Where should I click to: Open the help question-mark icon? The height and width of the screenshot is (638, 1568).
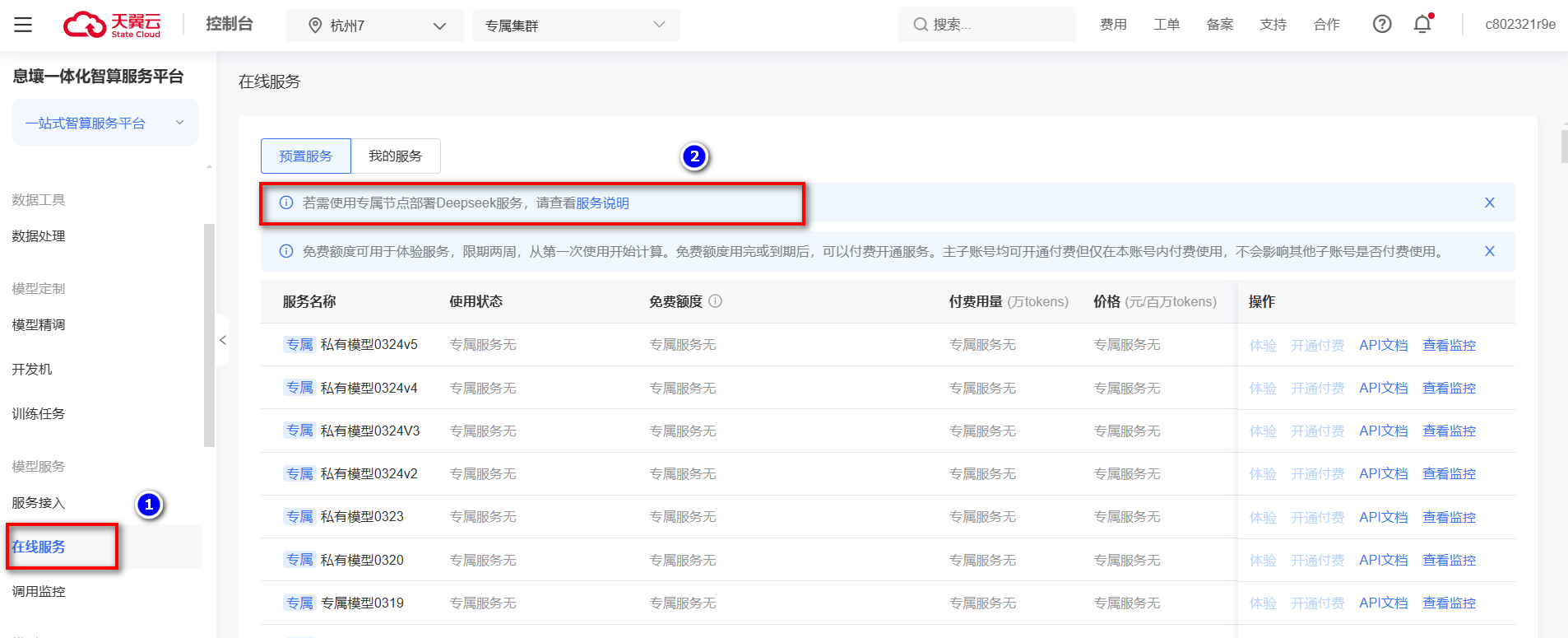[1382, 24]
